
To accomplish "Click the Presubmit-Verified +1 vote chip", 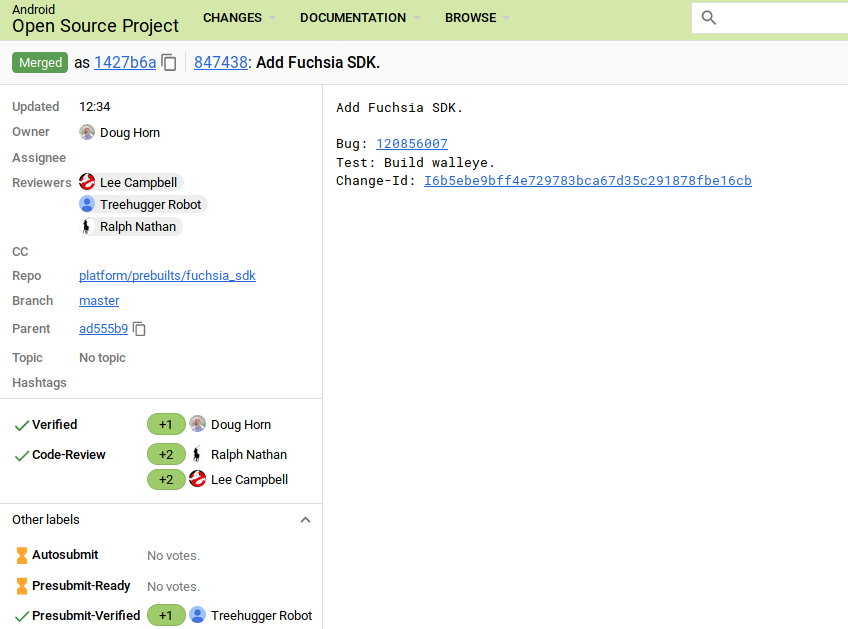I will click(166, 615).
